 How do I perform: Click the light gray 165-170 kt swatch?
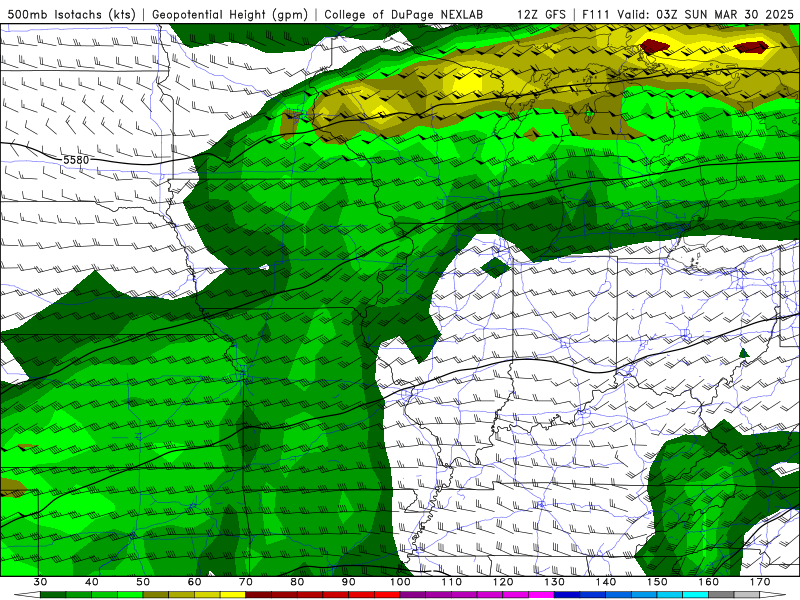747,594
